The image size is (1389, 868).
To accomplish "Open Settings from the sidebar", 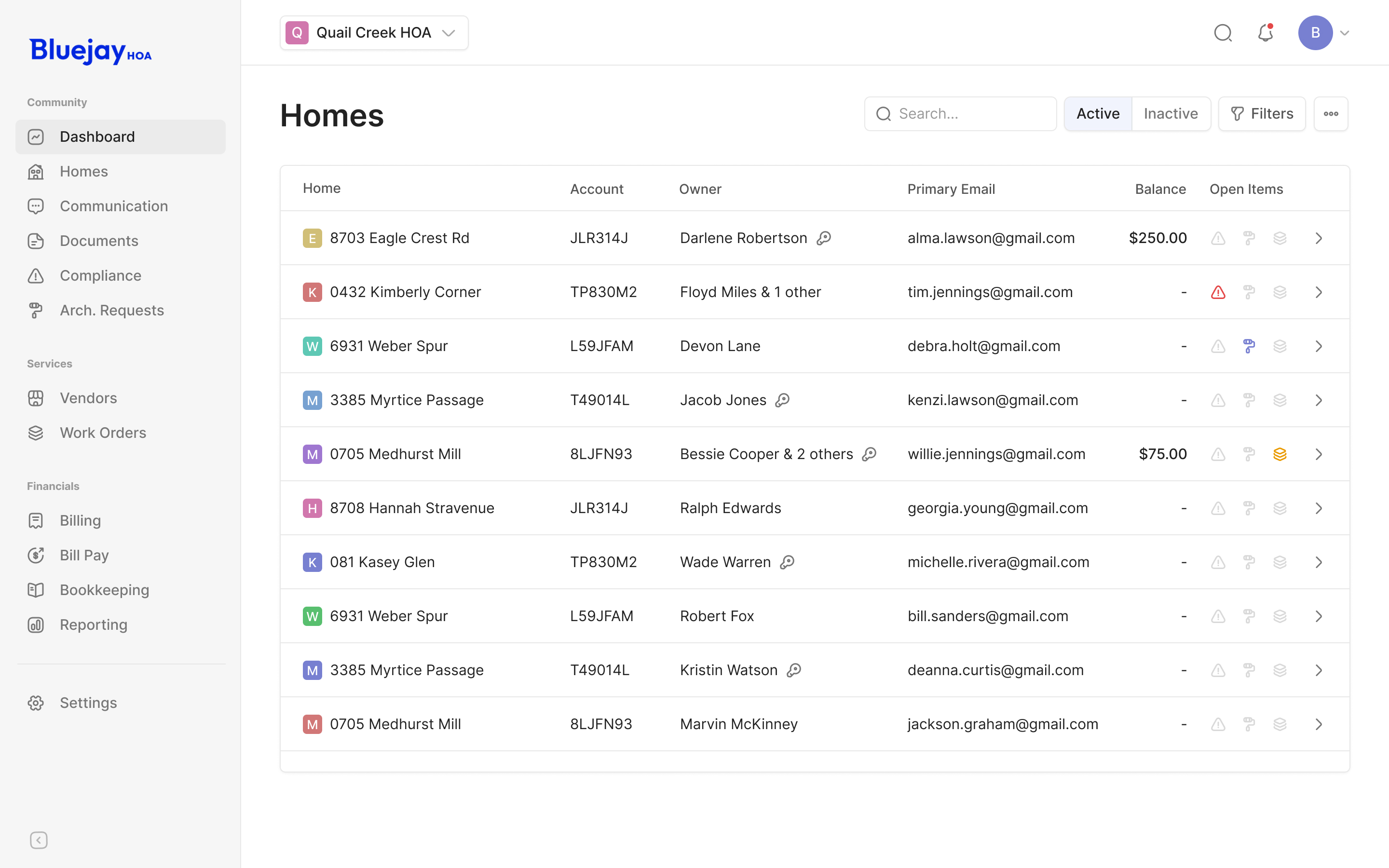I will pyautogui.click(x=88, y=703).
